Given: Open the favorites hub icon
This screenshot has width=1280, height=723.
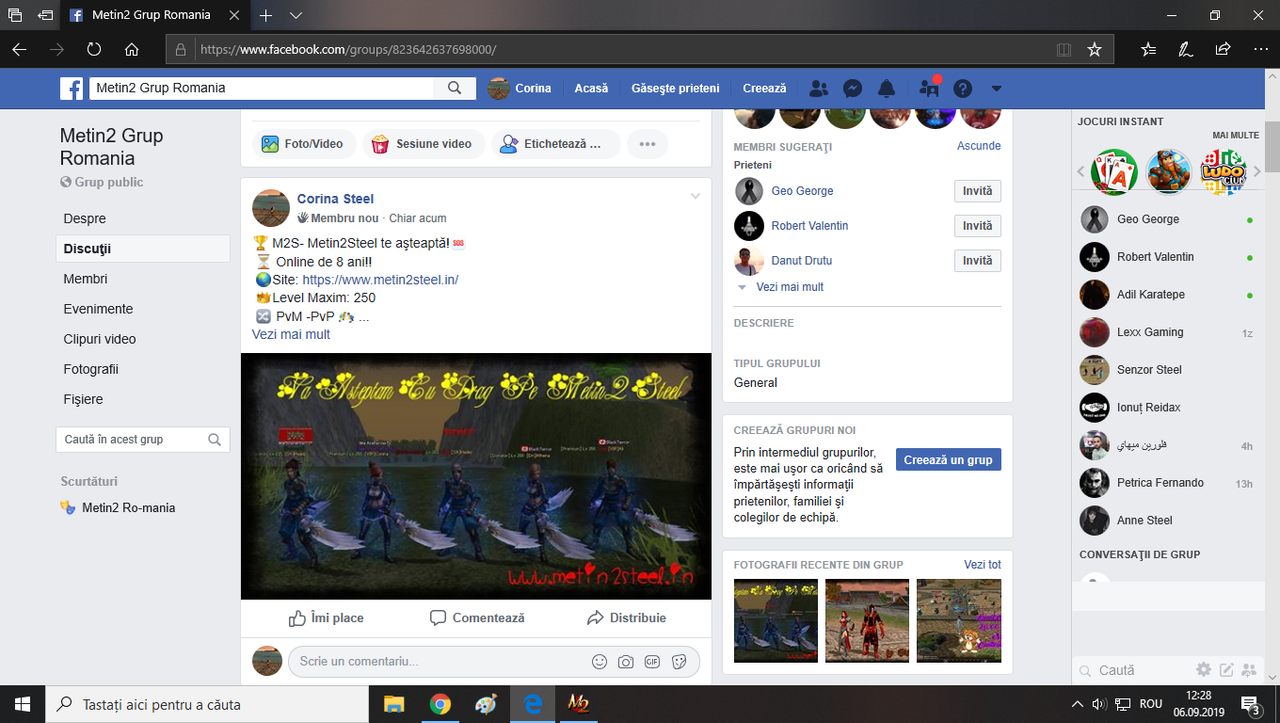Looking at the screenshot, I should pos(1148,49).
